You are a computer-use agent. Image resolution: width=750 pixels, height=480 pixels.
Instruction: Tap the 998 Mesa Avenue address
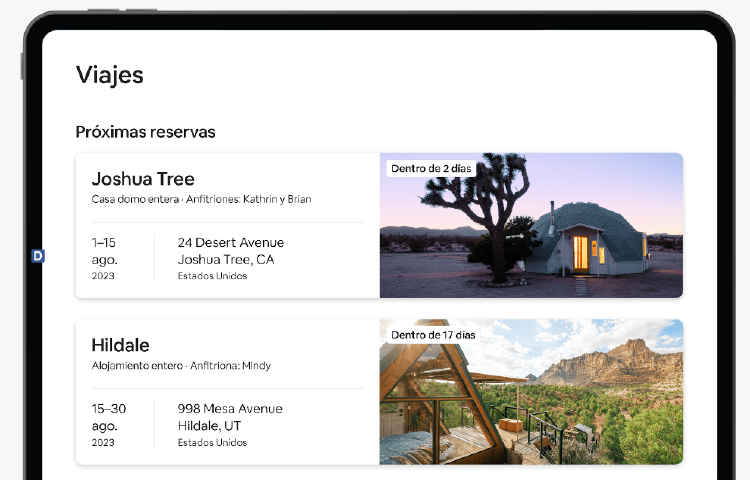tap(230, 409)
